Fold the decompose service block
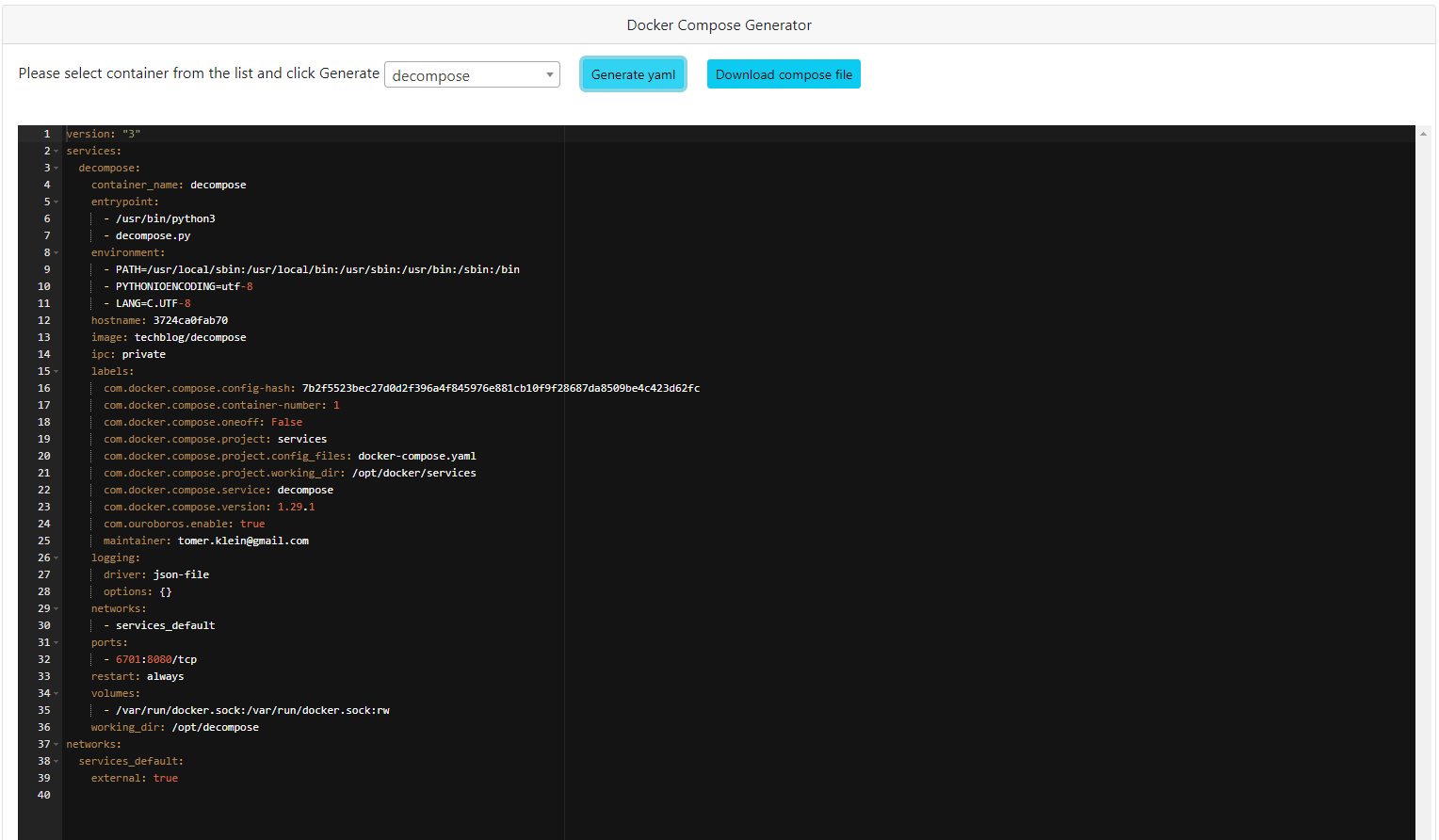 click(x=55, y=167)
